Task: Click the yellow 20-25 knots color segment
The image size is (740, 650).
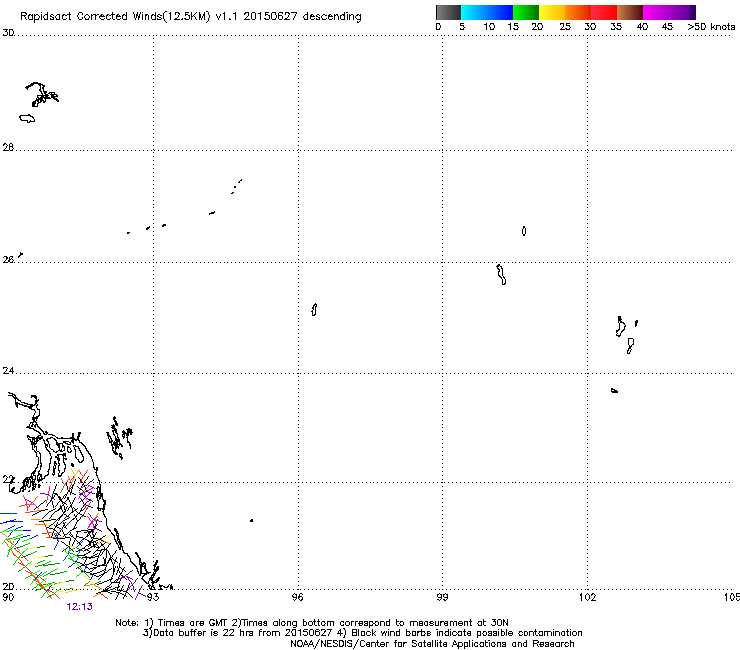Action: [552, 12]
